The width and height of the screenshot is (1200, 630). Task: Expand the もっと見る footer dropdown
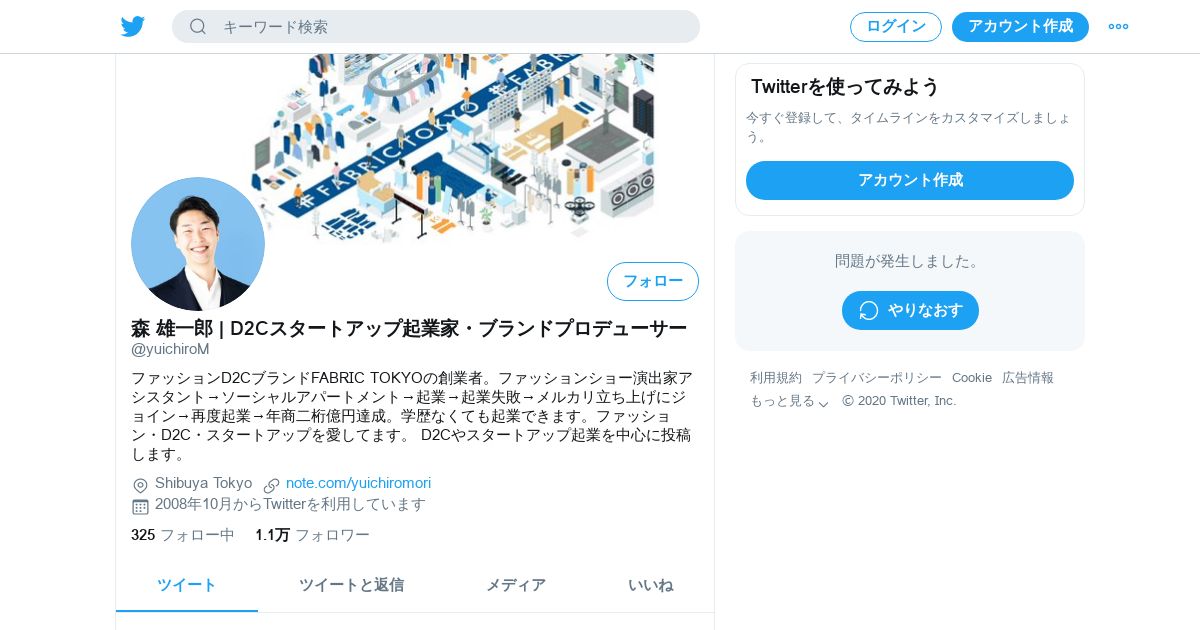[789, 401]
